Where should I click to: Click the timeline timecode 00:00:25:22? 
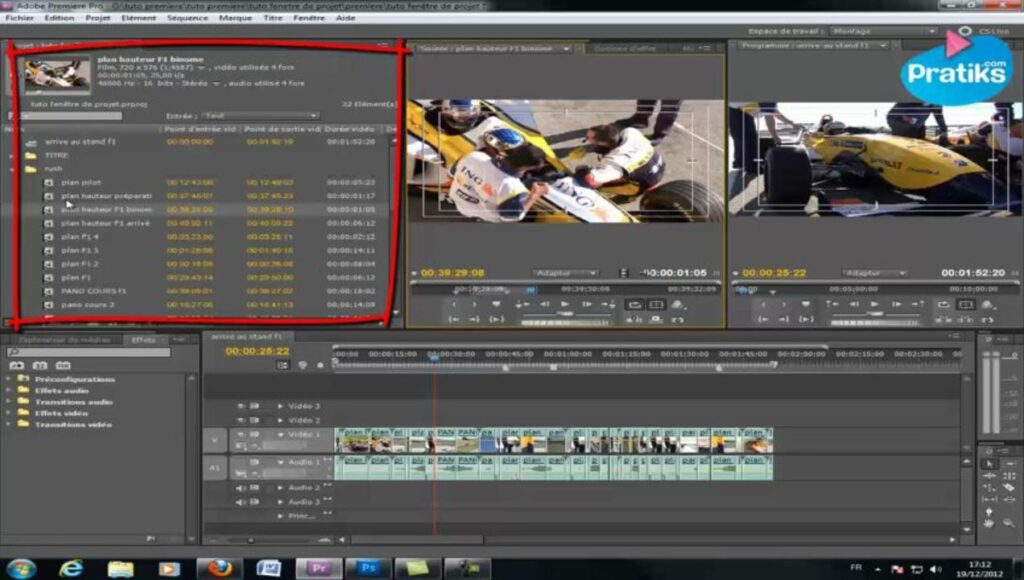click(257, 351)
